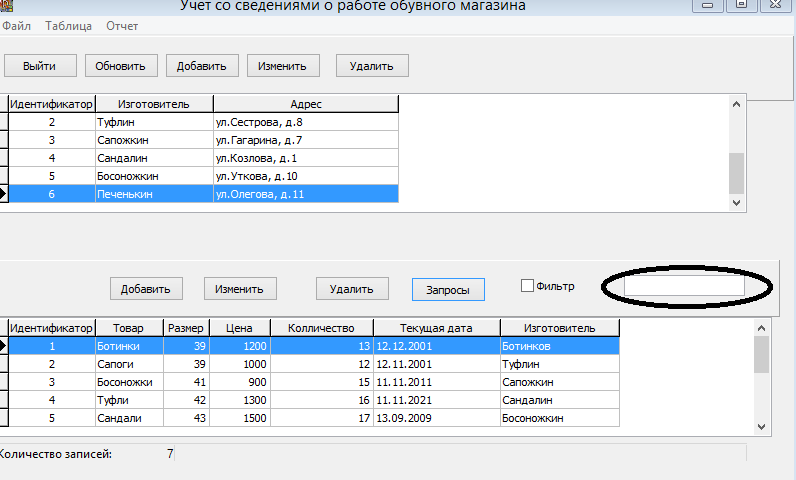The width and height of the screenshot is (796, 480).
Task: Select the Сапоги cell in goods table
Action: 129,364
